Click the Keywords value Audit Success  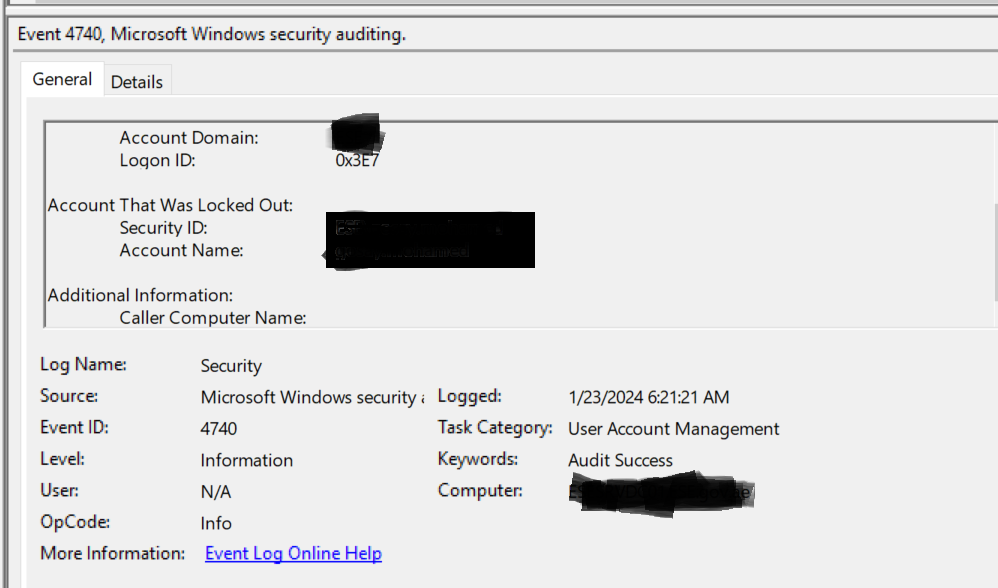click(621, 460)
